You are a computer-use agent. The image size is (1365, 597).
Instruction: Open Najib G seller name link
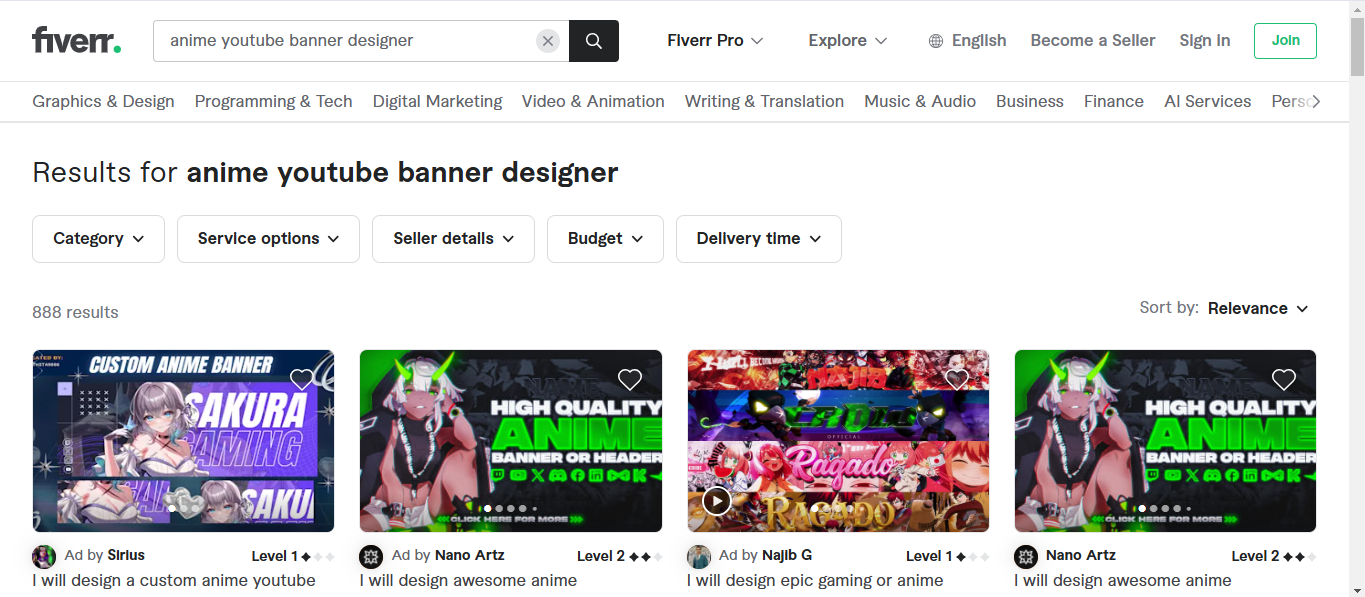(787, 555)
